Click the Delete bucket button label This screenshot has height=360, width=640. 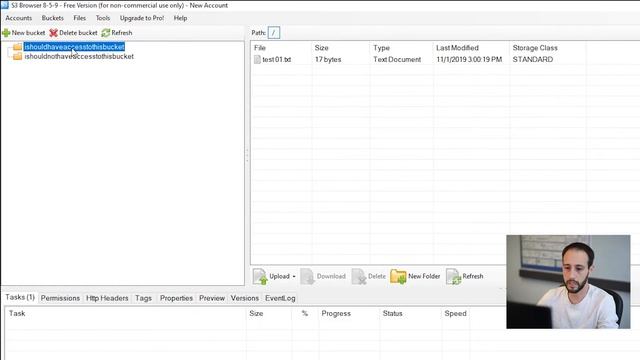[78, 33]
